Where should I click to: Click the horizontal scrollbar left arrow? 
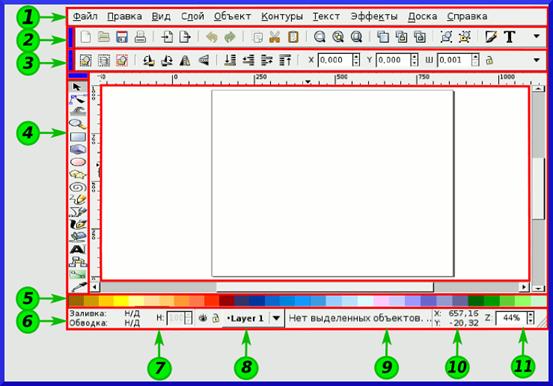(95, 287)
